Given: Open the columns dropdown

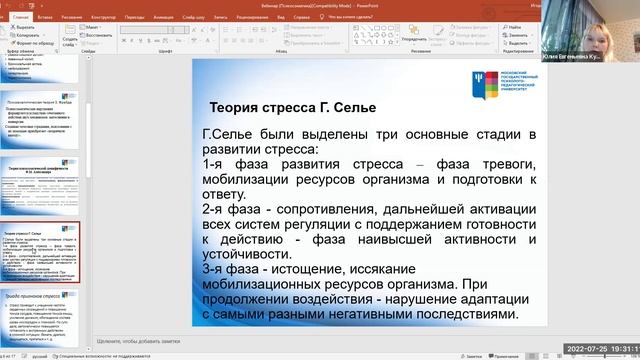Looking at the screenshot, I should click(x=262, y=41).
